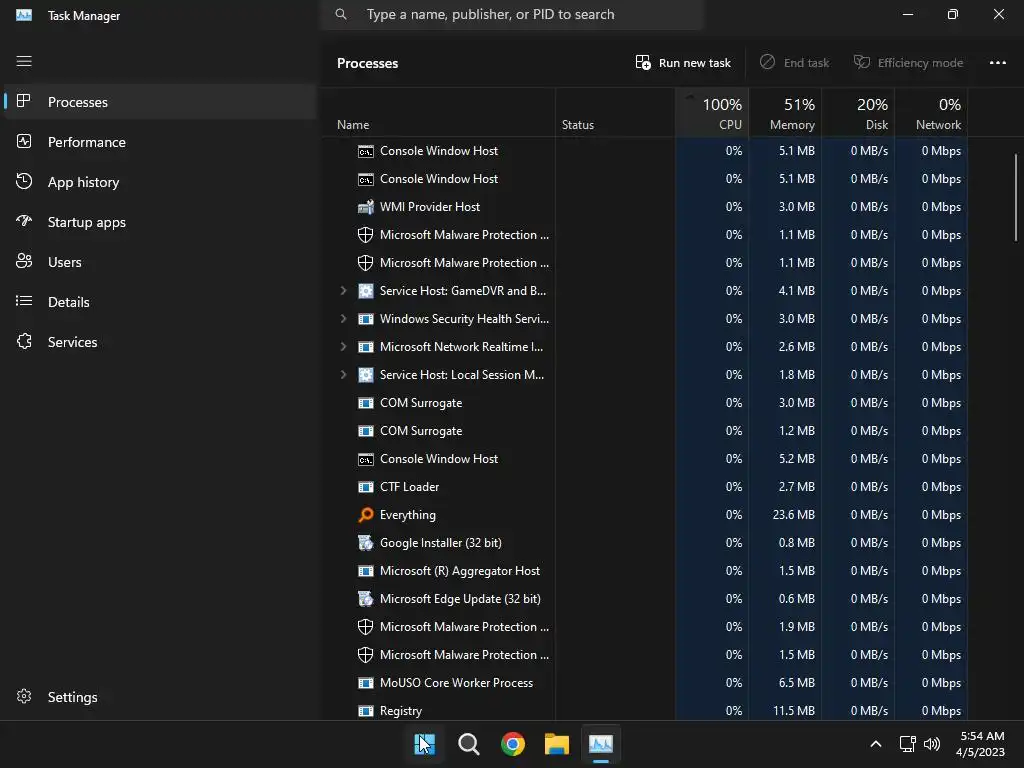Click the MoUSO Core Worker Process icon
1024x768 pixels.
click(x=366, y=682)
